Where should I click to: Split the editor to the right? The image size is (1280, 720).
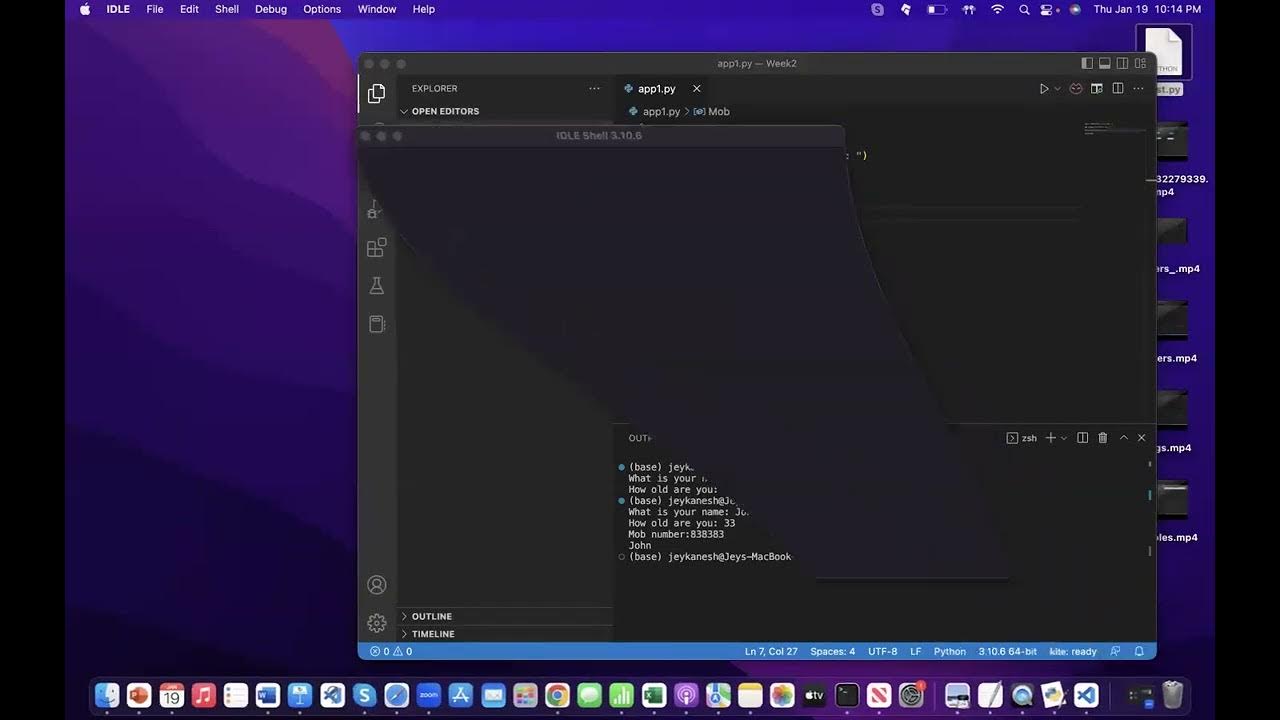[x=1118, y=89]
